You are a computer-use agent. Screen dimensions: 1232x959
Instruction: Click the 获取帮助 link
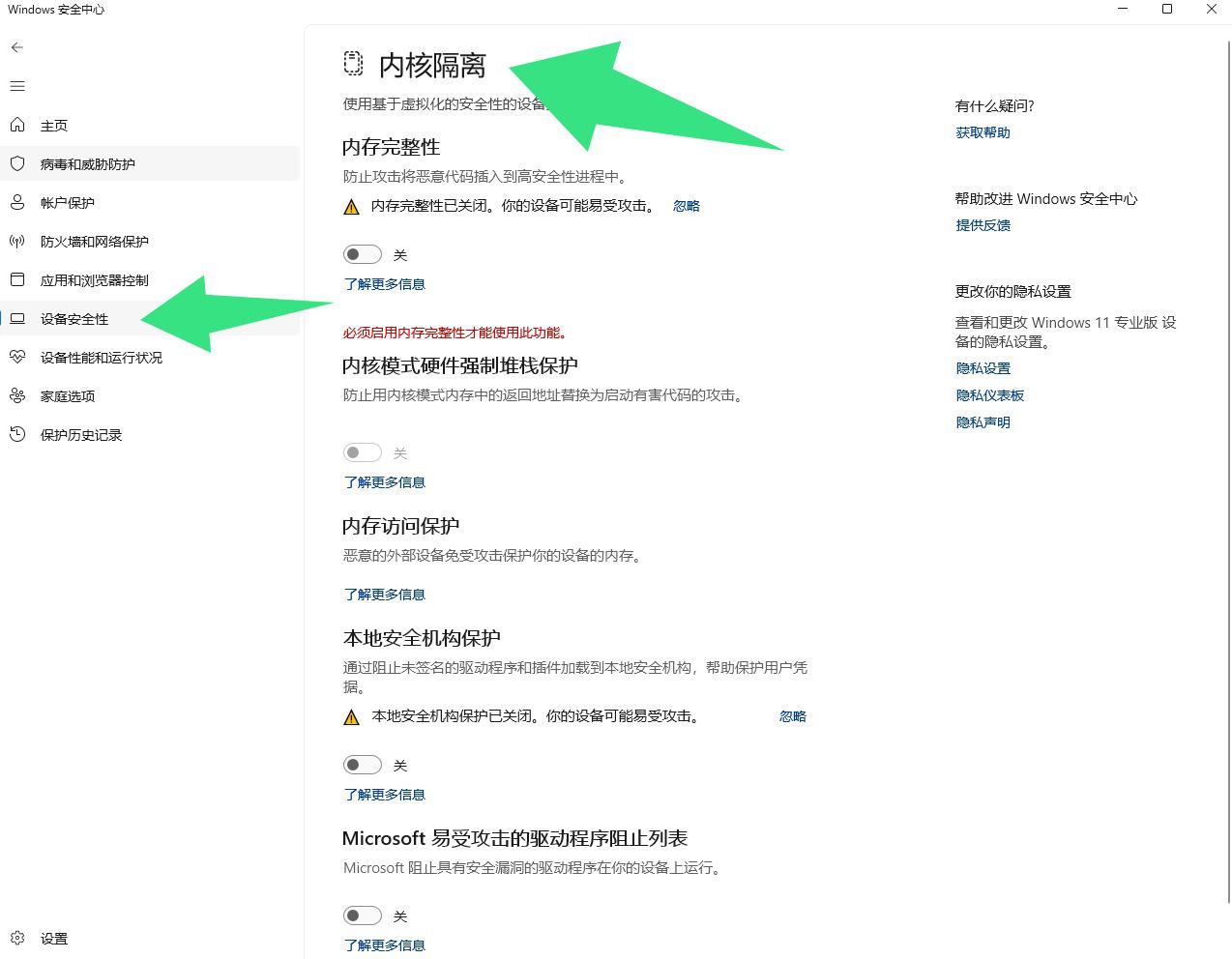(x=983, y=132)
